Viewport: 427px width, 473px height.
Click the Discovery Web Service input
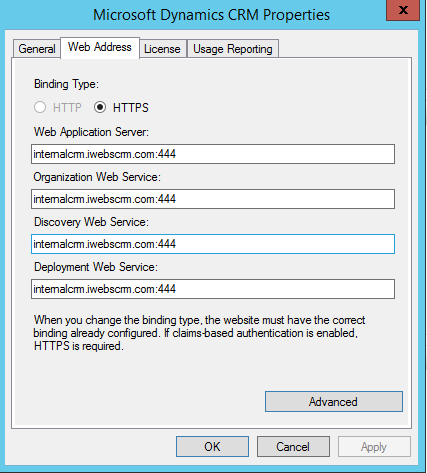point(213,244)
